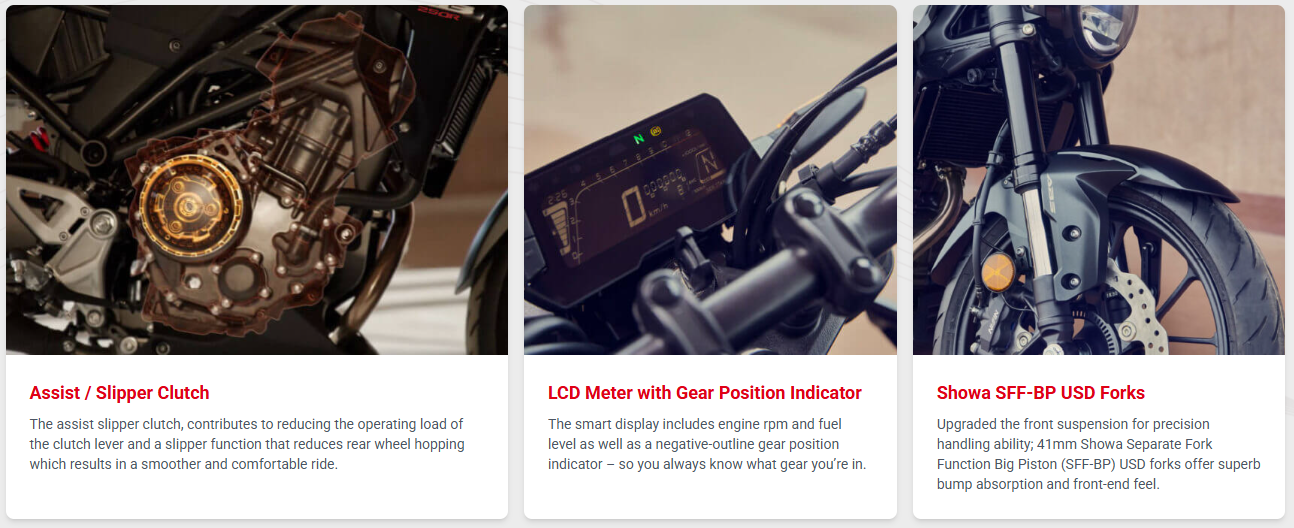This screenshot has height=528, width=1294.
Task: Click the LCD Meter with Gear Position Indicator title
Action: pos(705,393)
